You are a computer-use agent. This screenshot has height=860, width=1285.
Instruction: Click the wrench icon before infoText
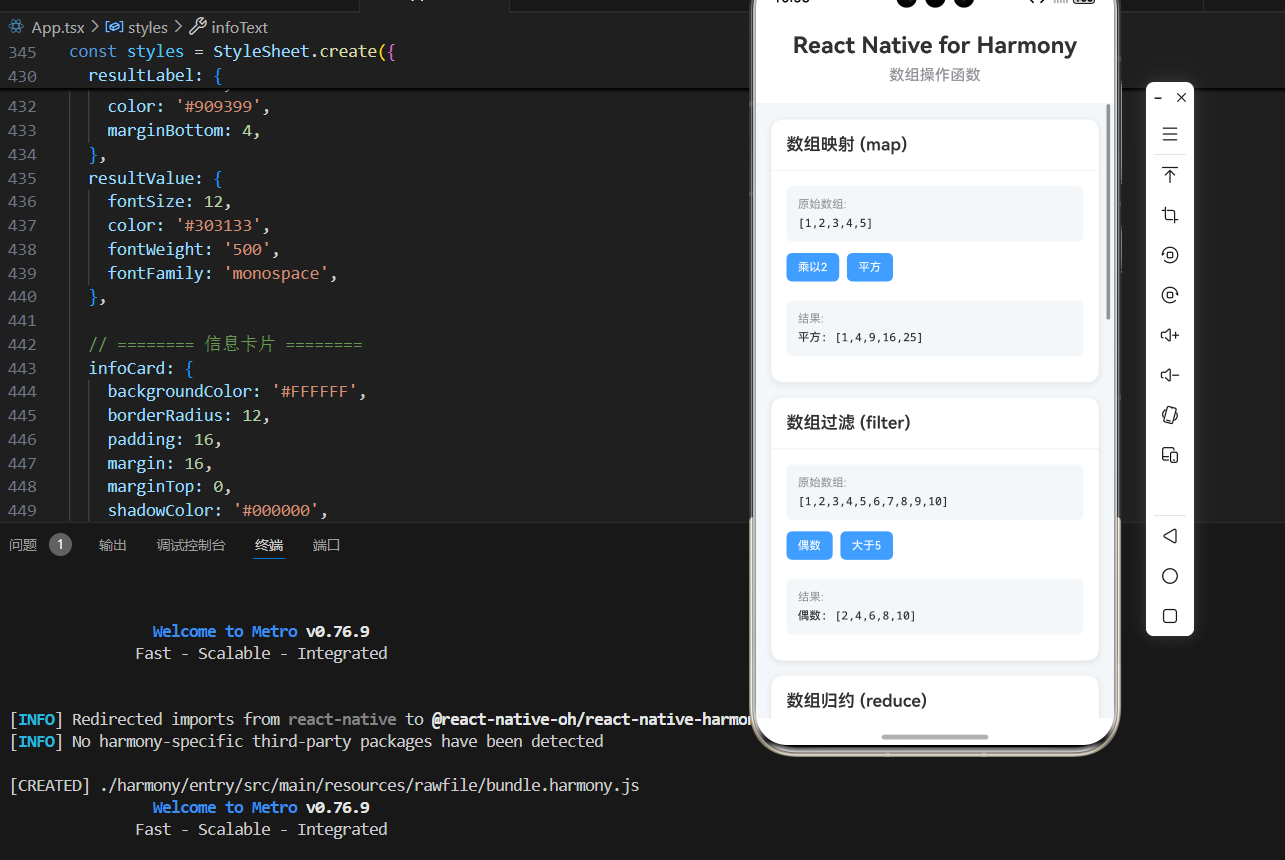(x=198, y=27)
